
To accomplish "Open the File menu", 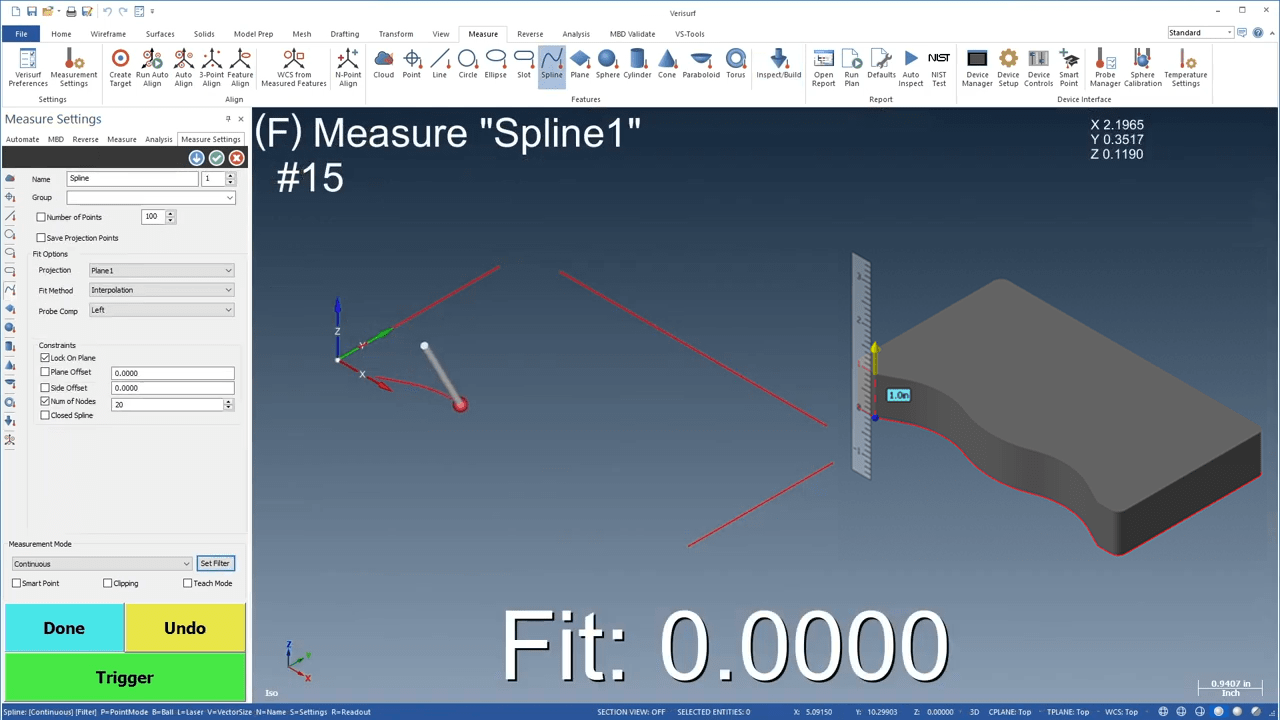I will tap(21, 33).
